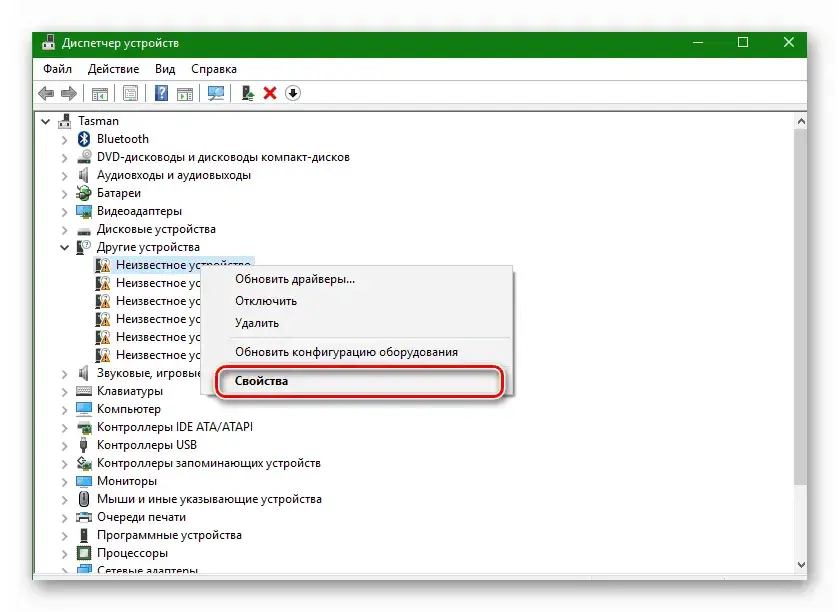The image size is (839, 612).
Task: Open the Файл menu
Action: pos(57,69)
